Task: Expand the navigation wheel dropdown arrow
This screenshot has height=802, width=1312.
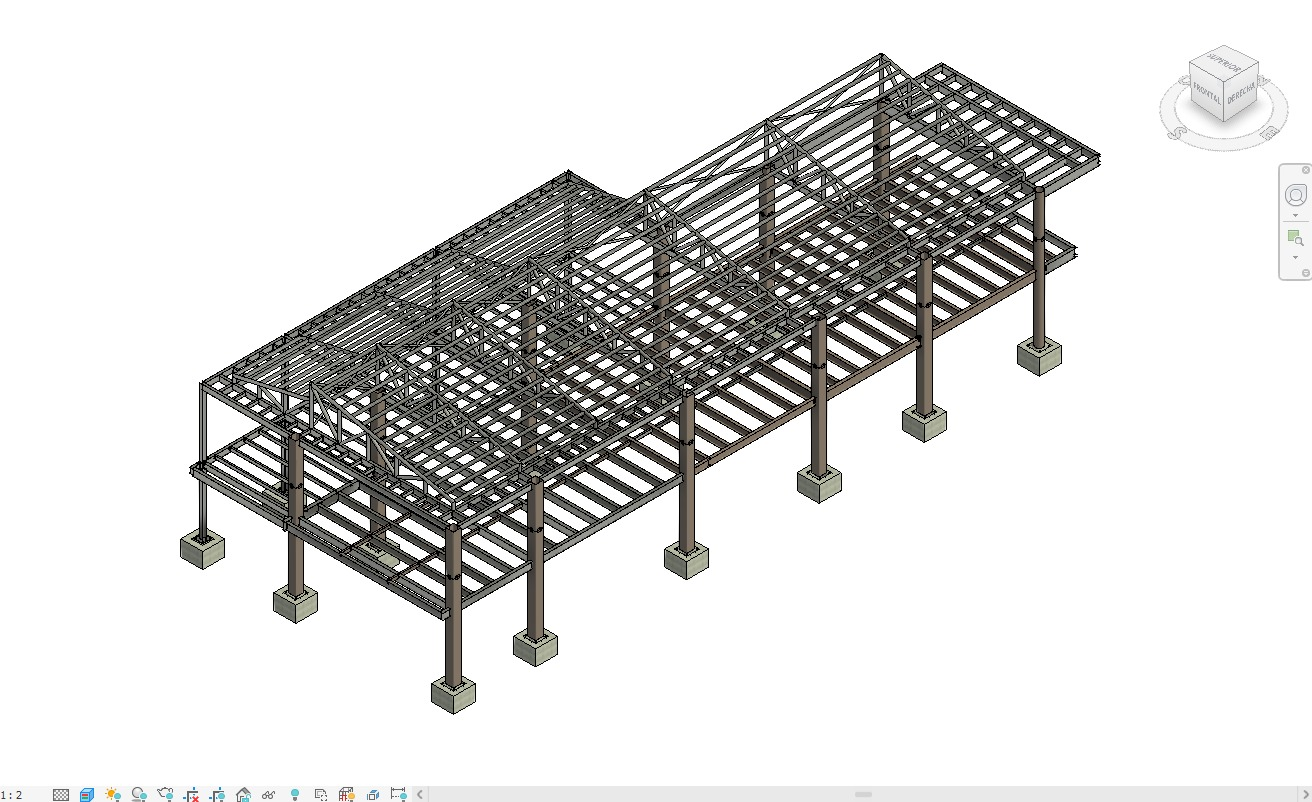Action: 1296,214
